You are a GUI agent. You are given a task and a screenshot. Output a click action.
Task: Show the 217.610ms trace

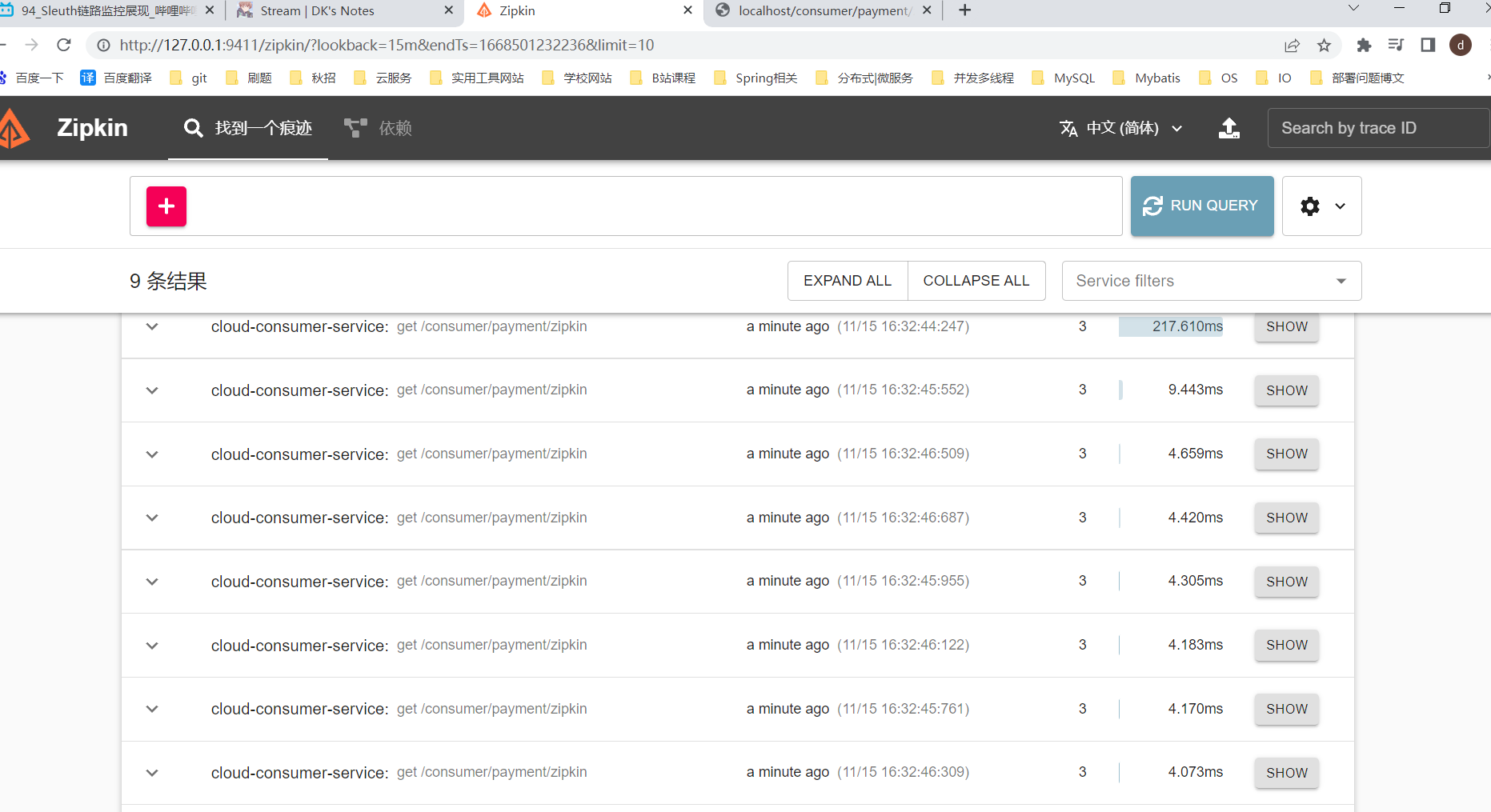[1287, 326]
